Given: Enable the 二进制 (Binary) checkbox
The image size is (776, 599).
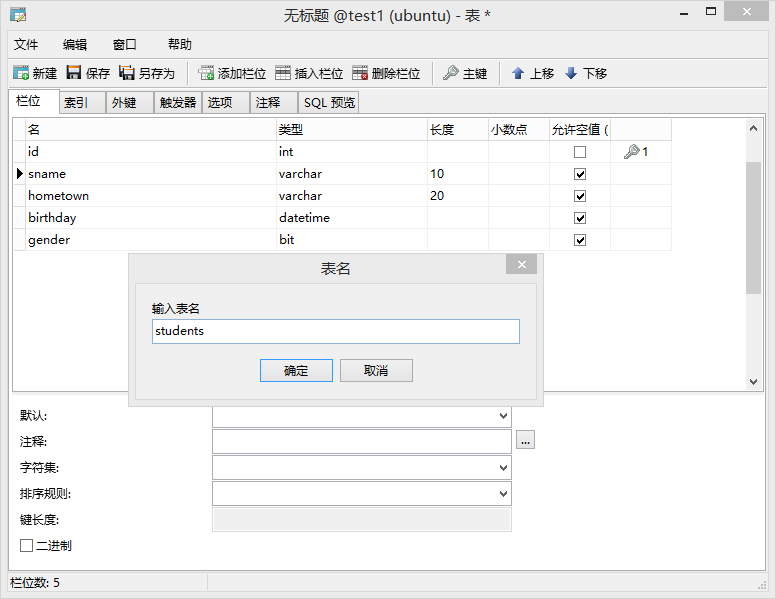Looking at the screenshot, I should [27, 545].
